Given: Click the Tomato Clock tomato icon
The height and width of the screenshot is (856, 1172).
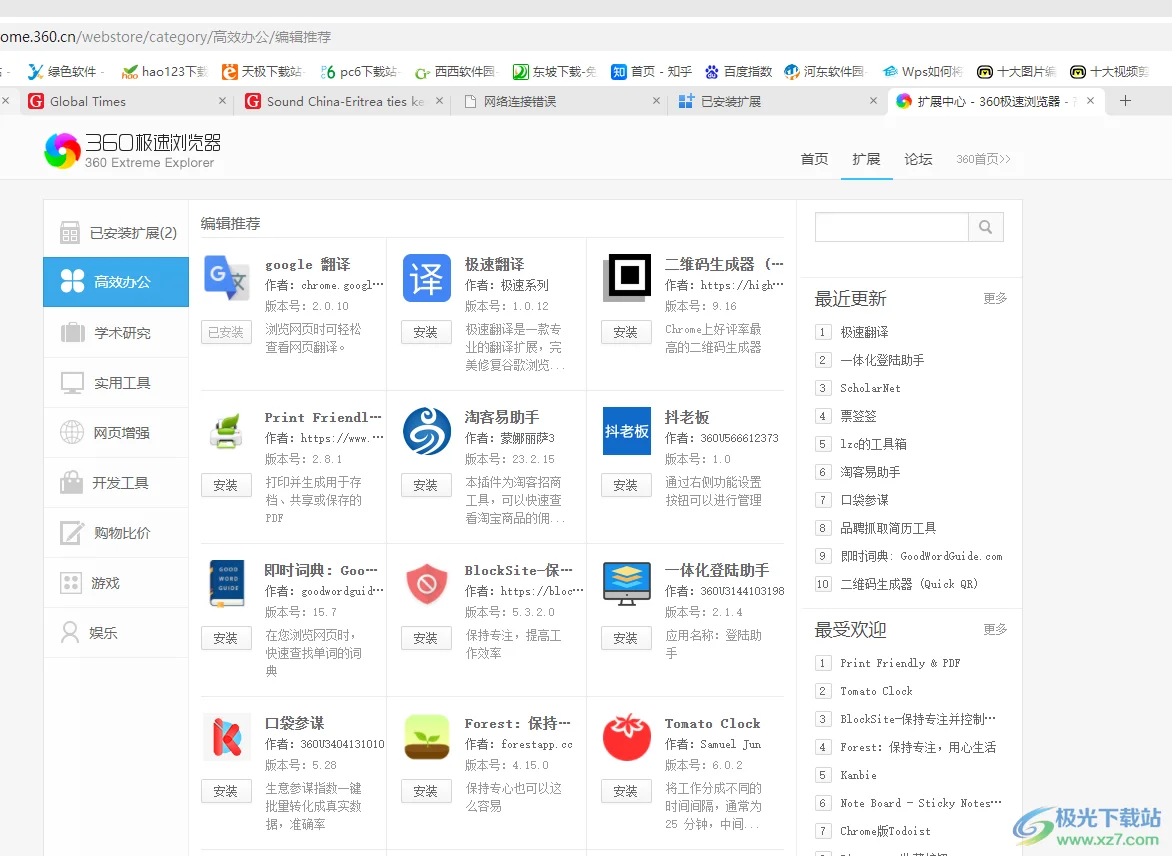Looking at the screenshot, I should coord(627,736).
